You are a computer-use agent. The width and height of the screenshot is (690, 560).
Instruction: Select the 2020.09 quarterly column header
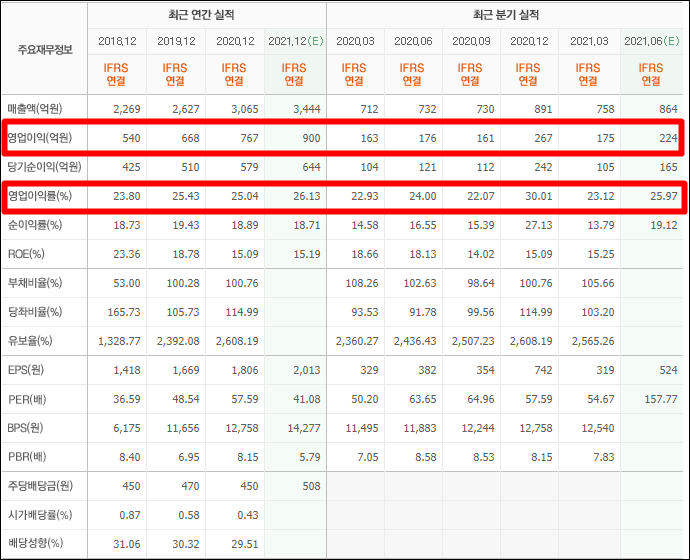click(471, 41)
